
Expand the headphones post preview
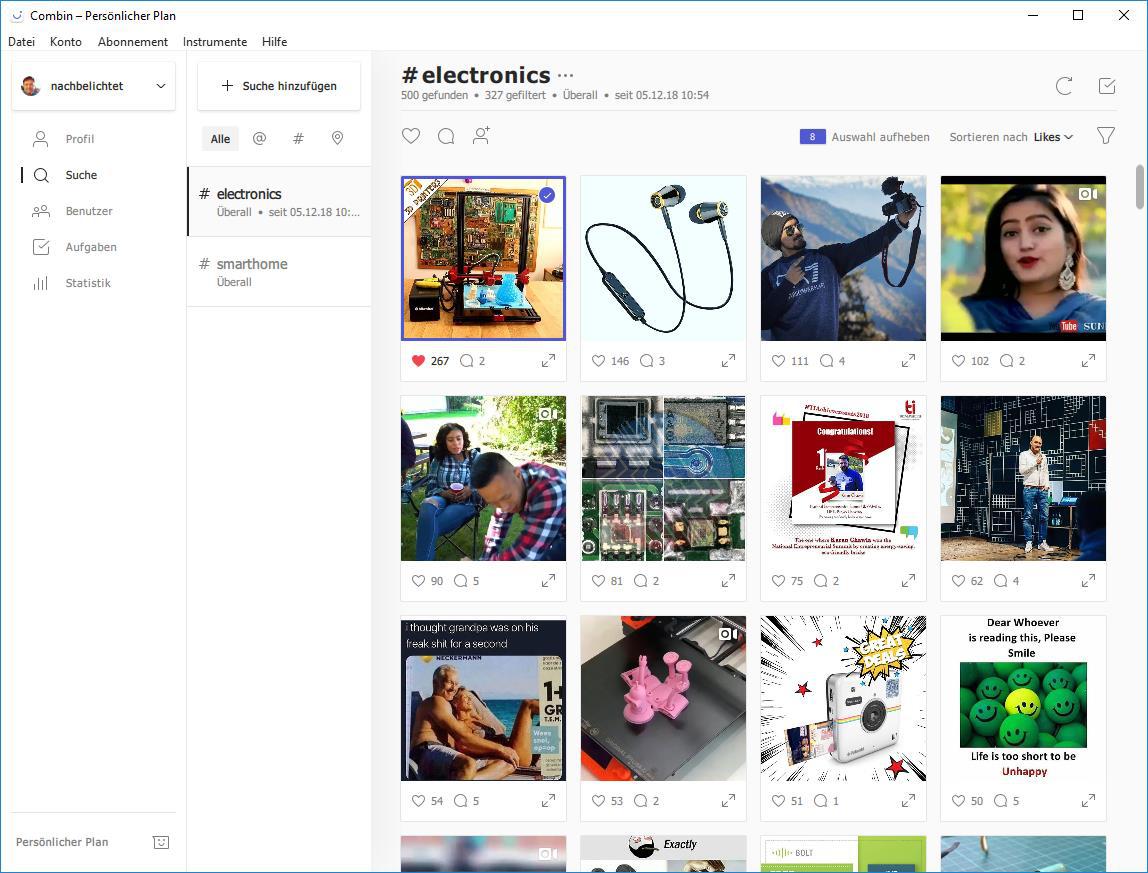tap(728, 361)
